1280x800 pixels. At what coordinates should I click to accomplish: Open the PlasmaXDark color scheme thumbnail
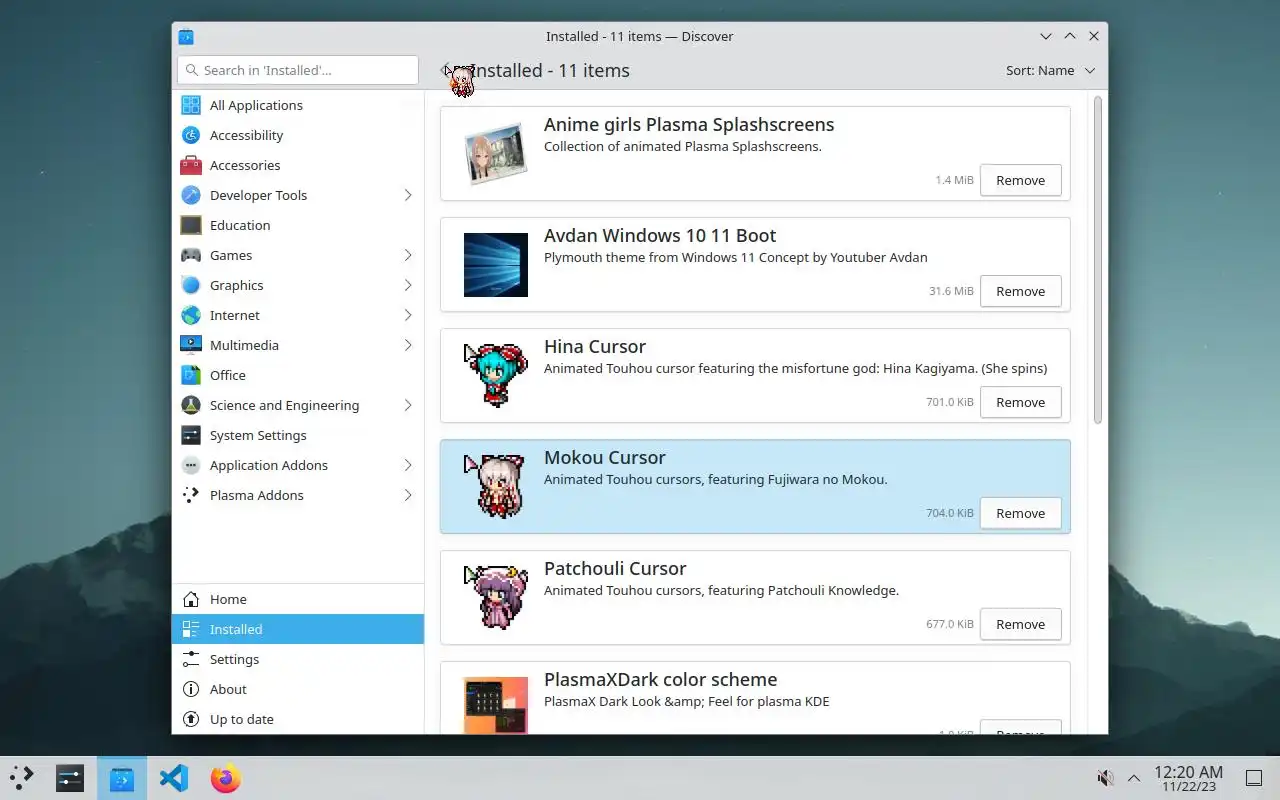pos(496,705)
